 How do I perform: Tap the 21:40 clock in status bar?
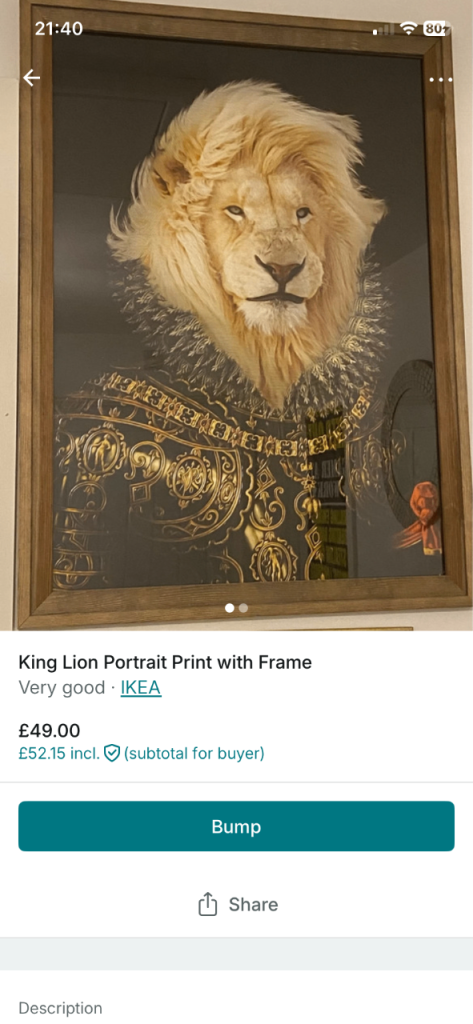coord(59,29)
